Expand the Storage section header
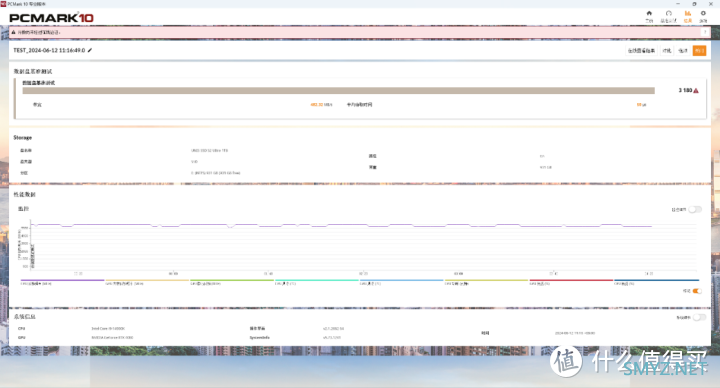The image size is (720, 388). tap(22, 138)
